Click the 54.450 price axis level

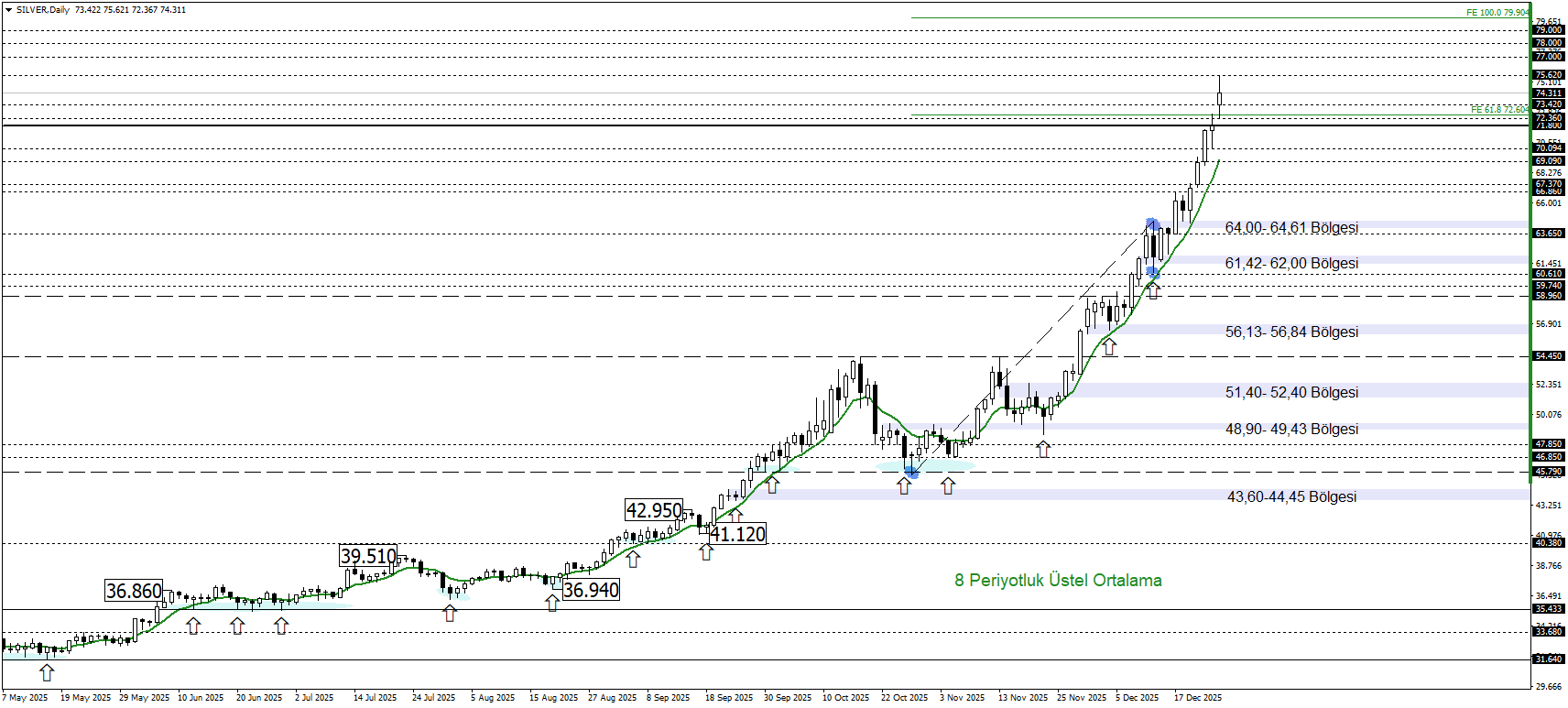(x=1549, y=356)
